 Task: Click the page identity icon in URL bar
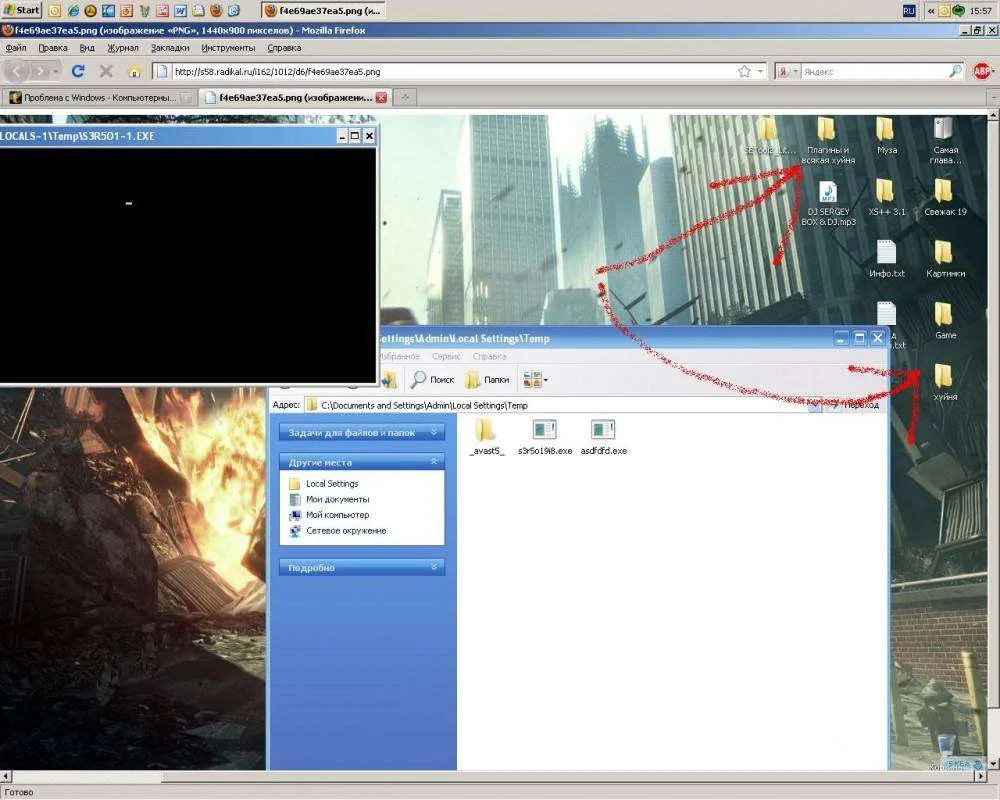(x=162, y=71)
